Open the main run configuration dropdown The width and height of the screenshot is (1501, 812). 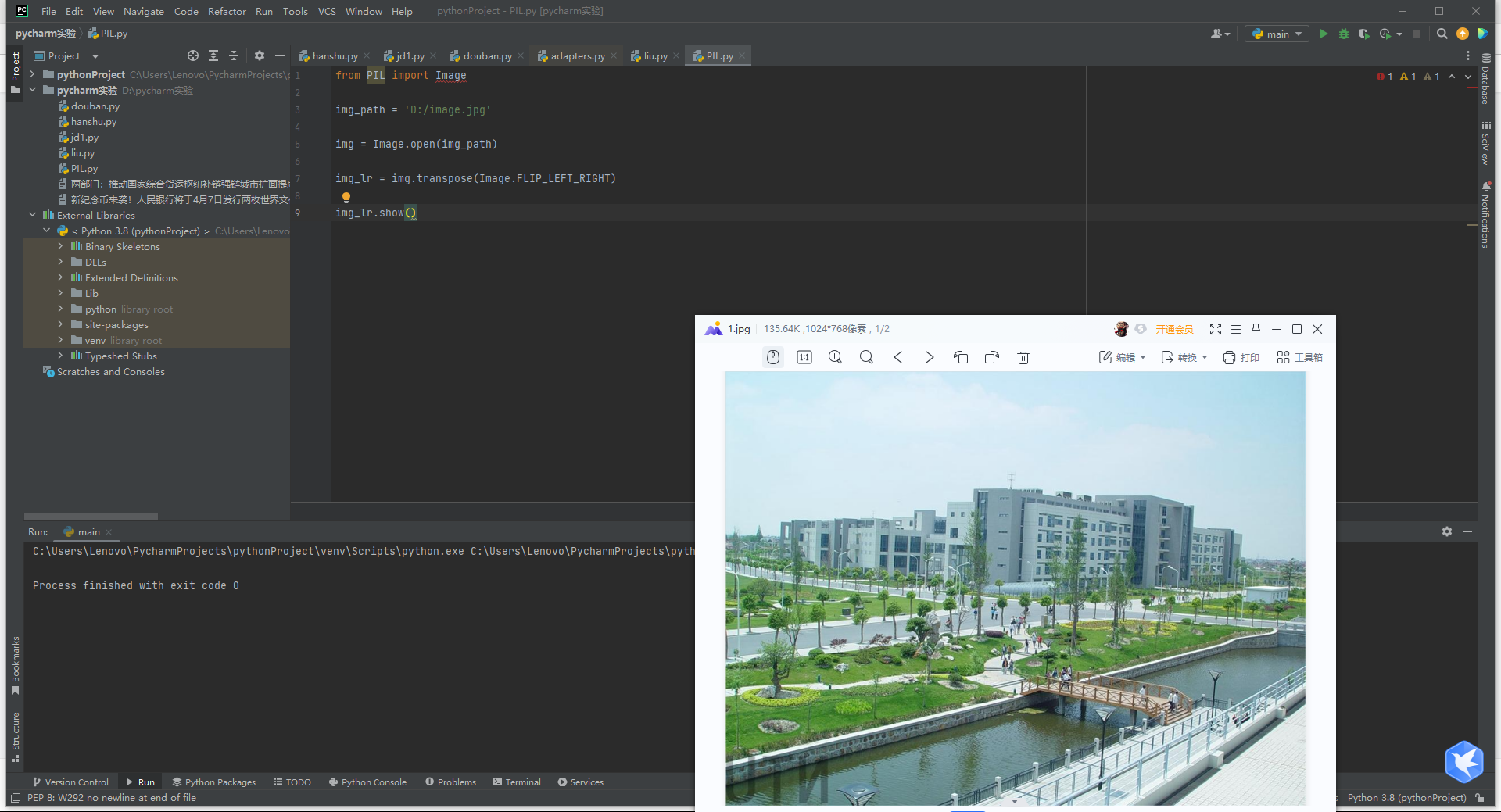1277,34
